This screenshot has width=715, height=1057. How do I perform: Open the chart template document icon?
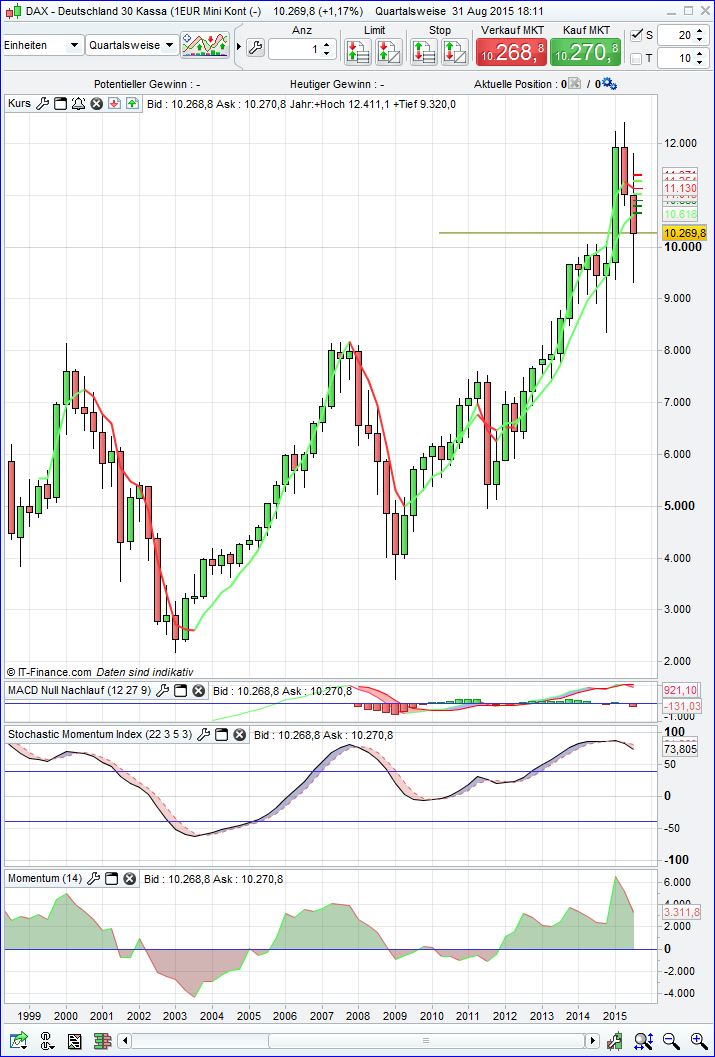click(74, 1040)
